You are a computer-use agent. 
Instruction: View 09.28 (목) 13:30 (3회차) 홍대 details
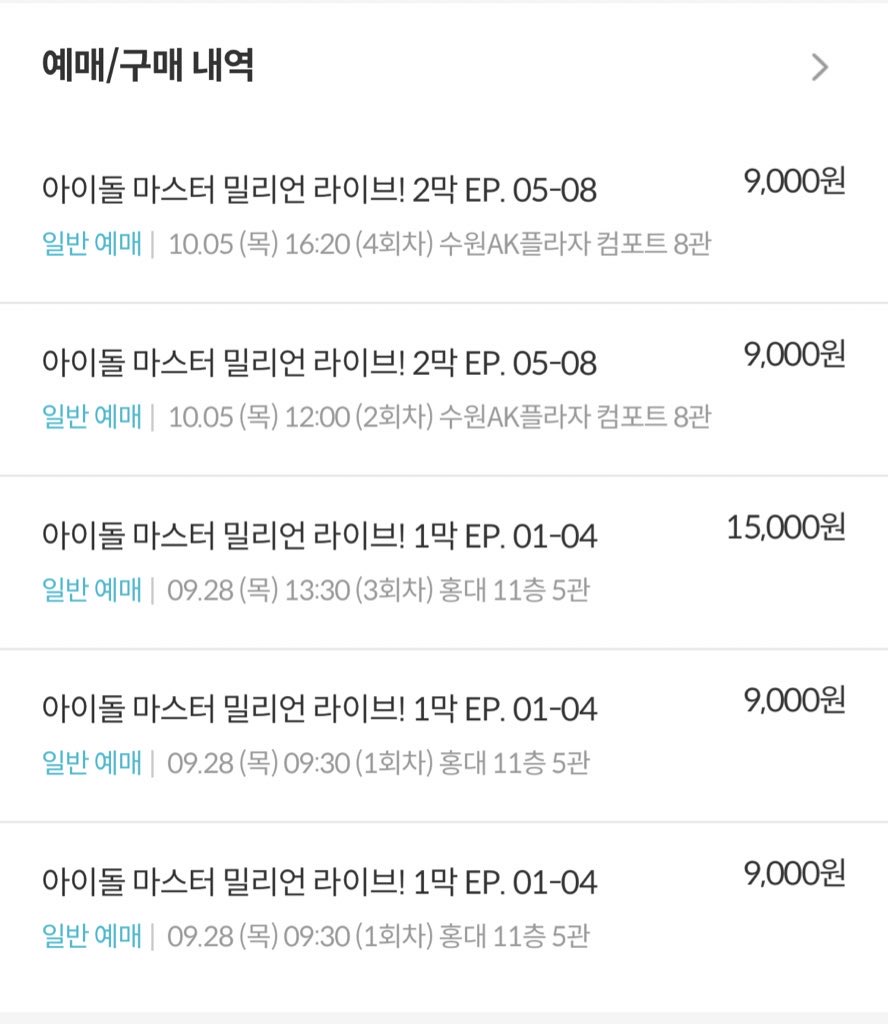[x=378, y=590]
